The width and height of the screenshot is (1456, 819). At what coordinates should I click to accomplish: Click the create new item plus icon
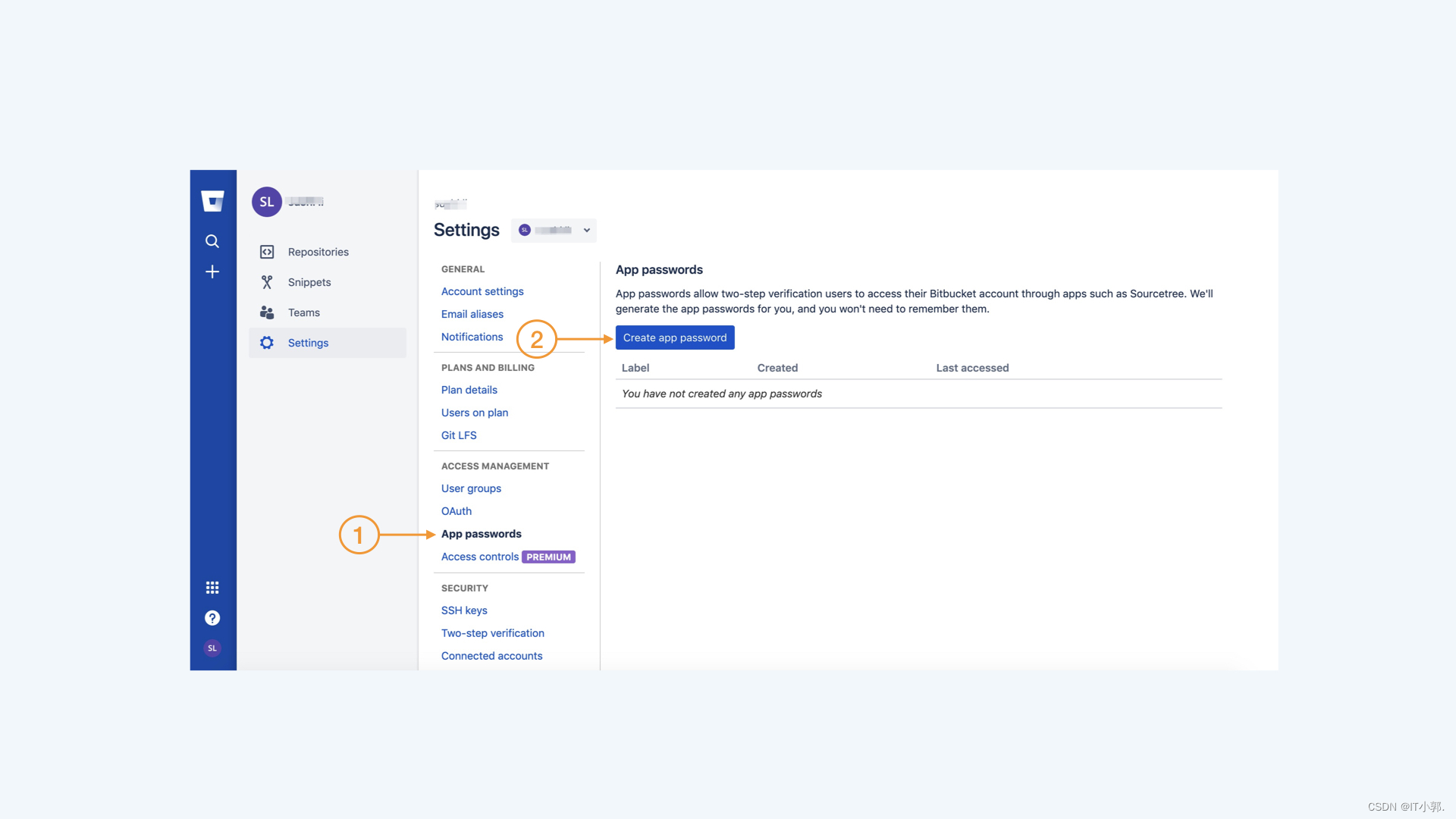pos(213,271)
